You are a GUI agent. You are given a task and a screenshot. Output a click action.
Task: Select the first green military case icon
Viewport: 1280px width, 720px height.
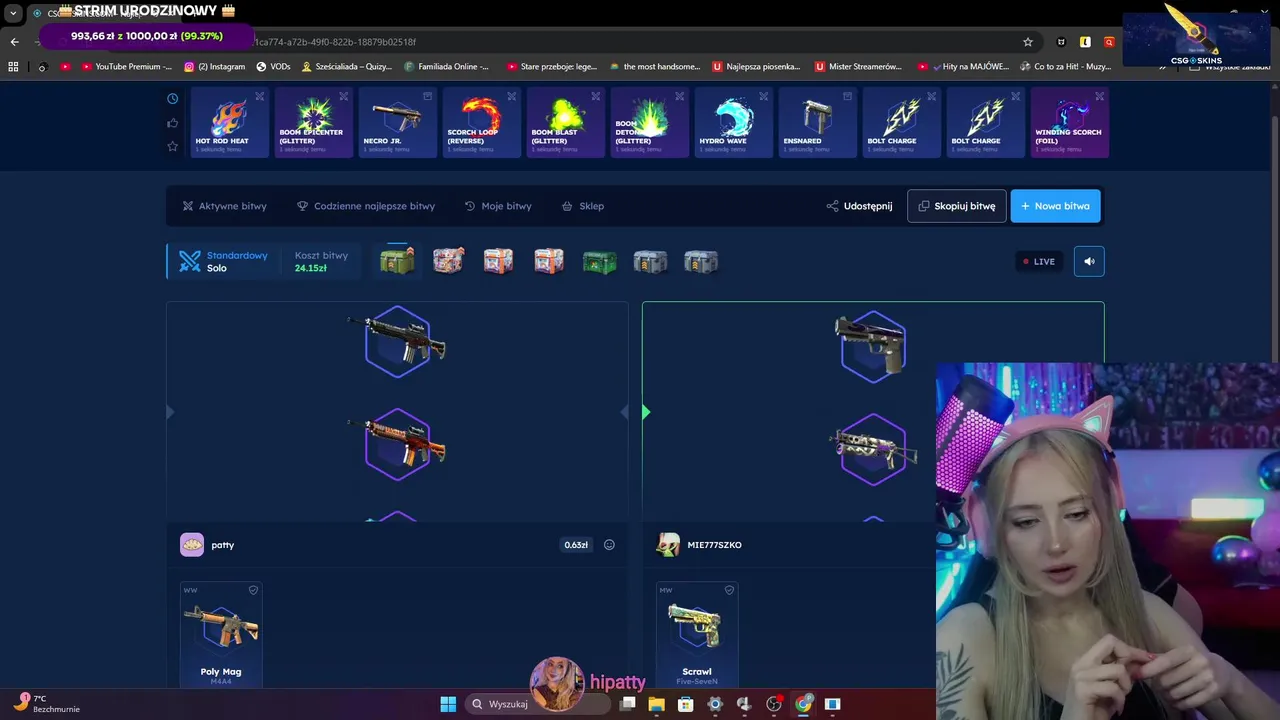pyautogui.click(x=397, y=261)
